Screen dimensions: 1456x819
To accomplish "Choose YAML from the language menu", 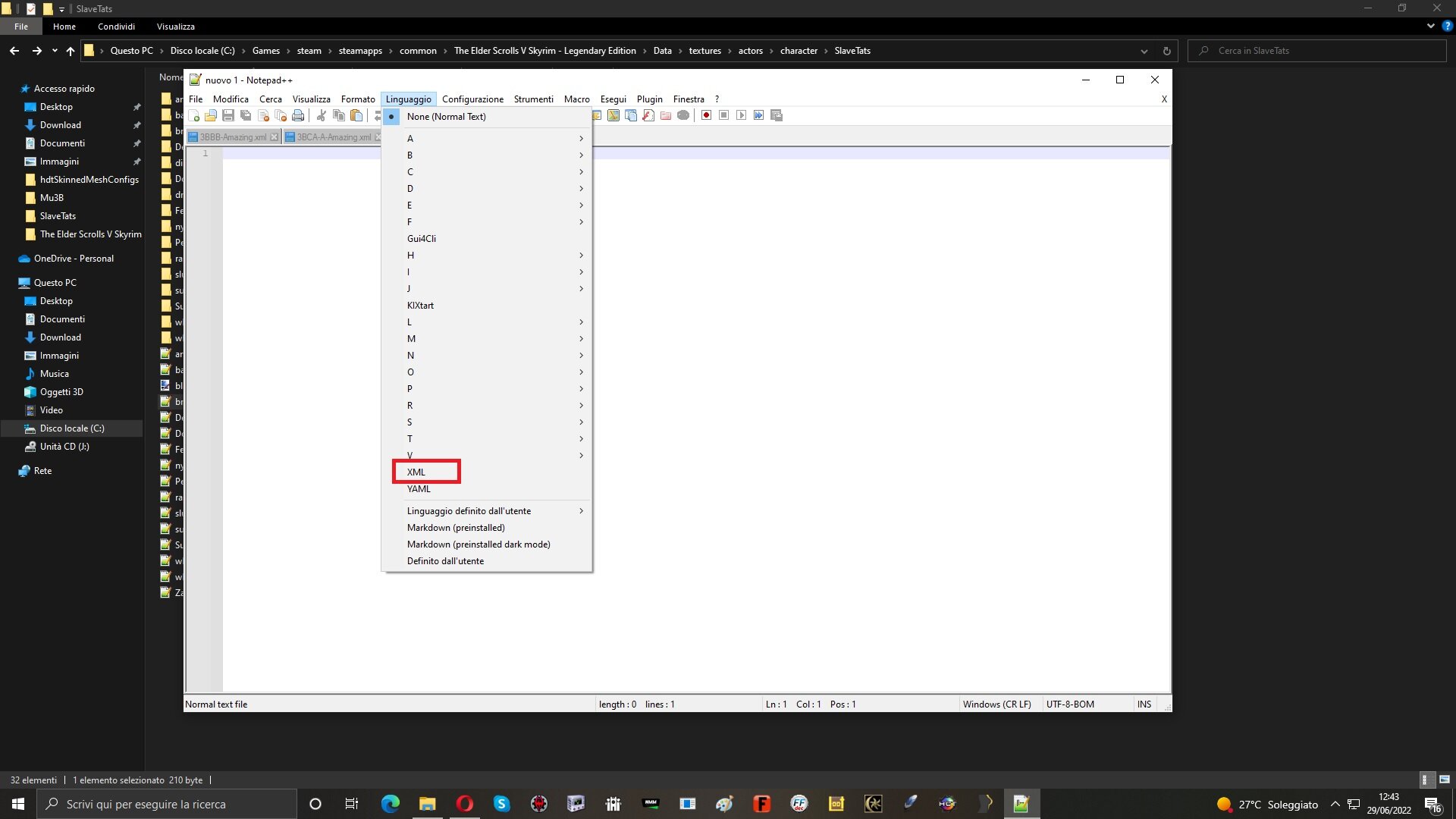I will [x=487, y=489].
